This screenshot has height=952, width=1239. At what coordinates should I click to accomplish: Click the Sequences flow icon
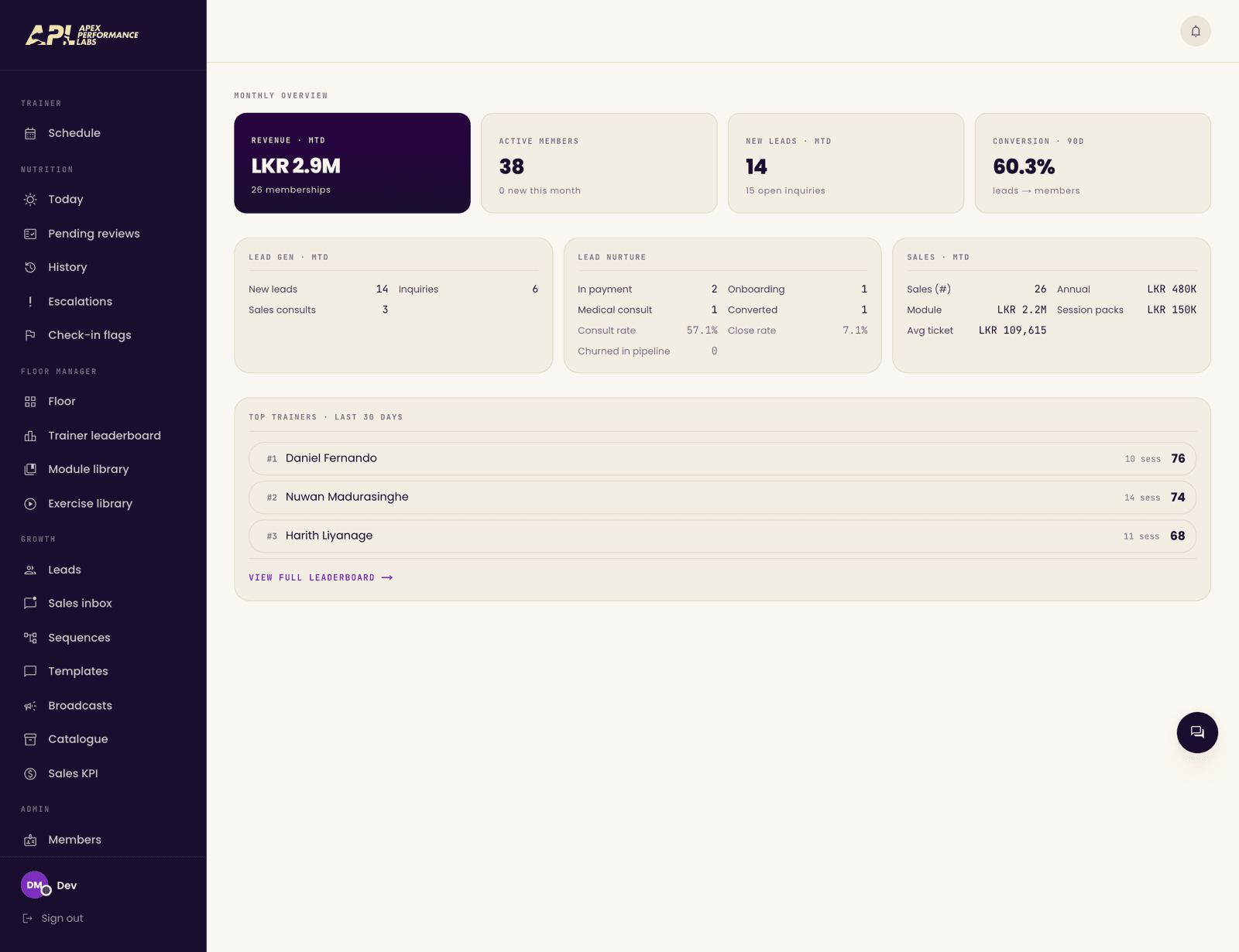tap(30, 638)
